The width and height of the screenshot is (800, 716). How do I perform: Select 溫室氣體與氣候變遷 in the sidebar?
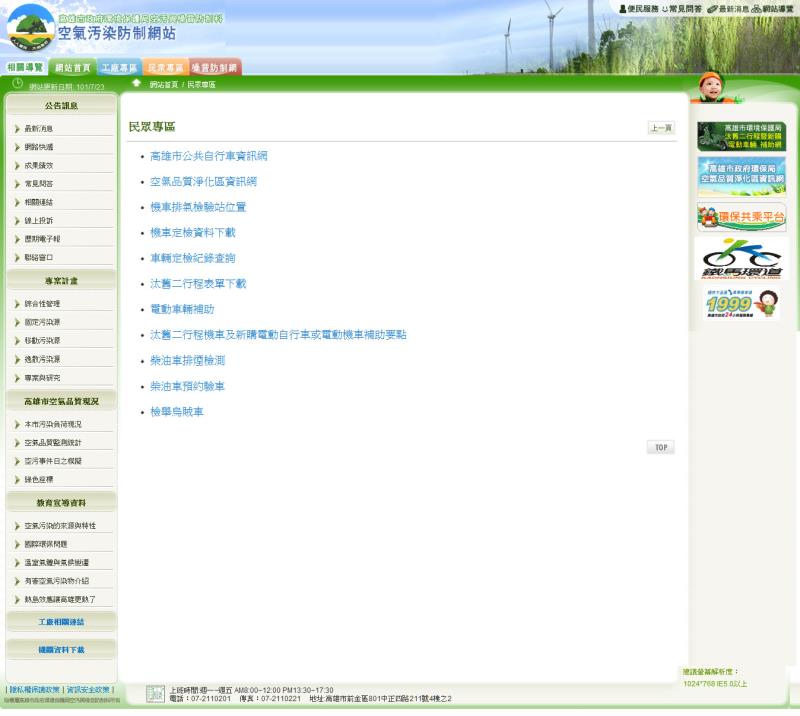[x=57, y=563]
